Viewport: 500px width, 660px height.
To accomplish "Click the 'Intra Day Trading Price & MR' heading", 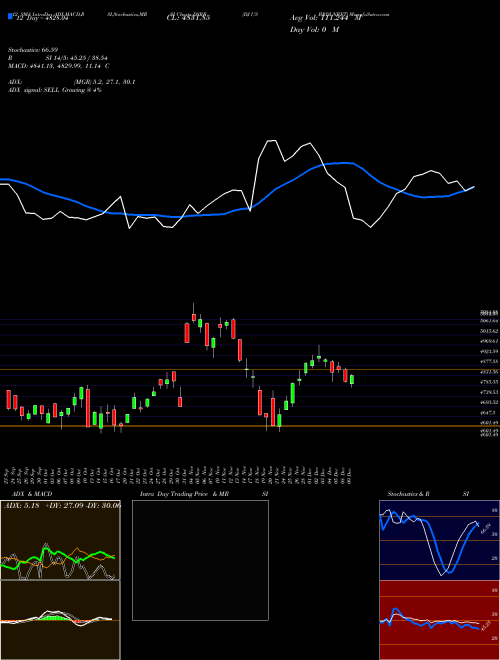I will [x=185, y=494].
